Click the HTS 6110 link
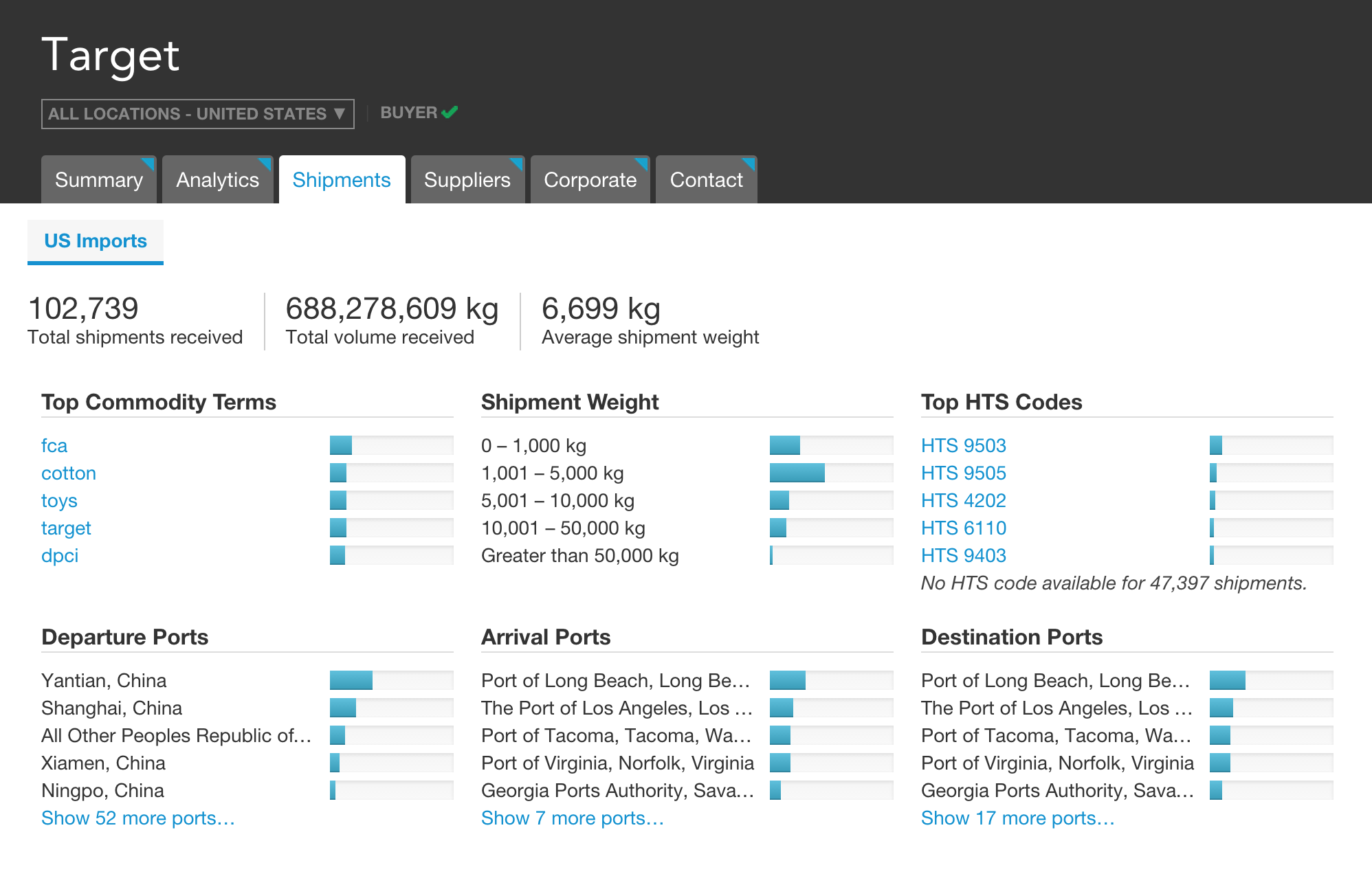The width and height of the screenshot is (1372, 874). tap(964, 528)
